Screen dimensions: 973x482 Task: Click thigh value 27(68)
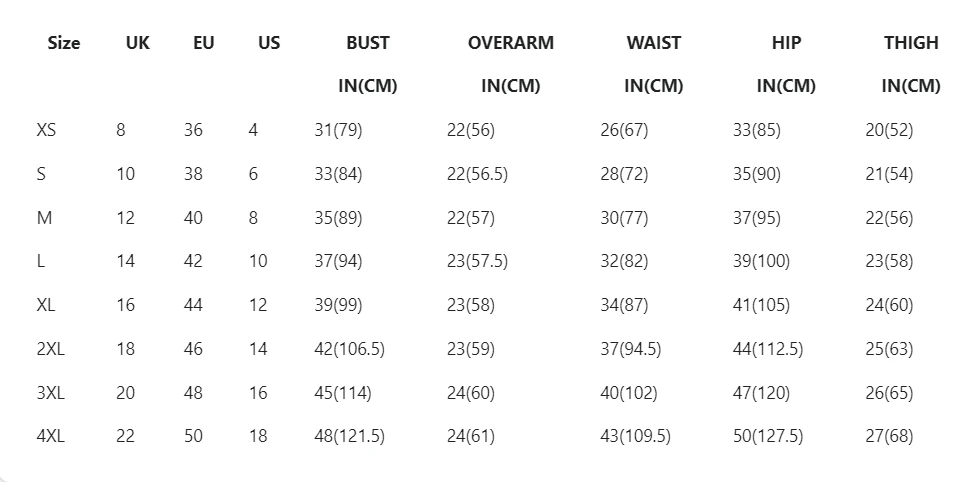(889, 436)
